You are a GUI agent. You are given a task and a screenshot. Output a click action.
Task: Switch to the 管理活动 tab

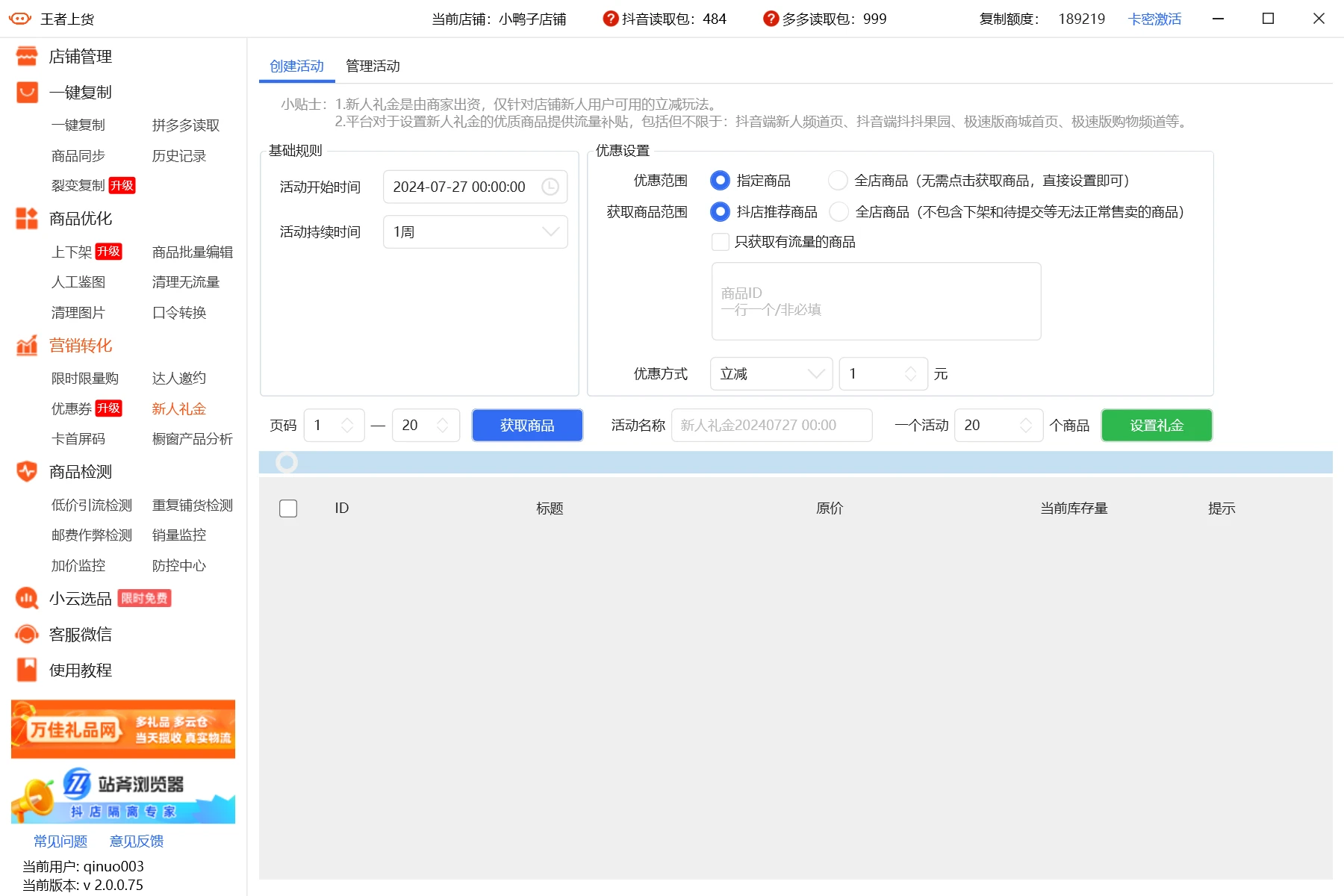(373, 66)
